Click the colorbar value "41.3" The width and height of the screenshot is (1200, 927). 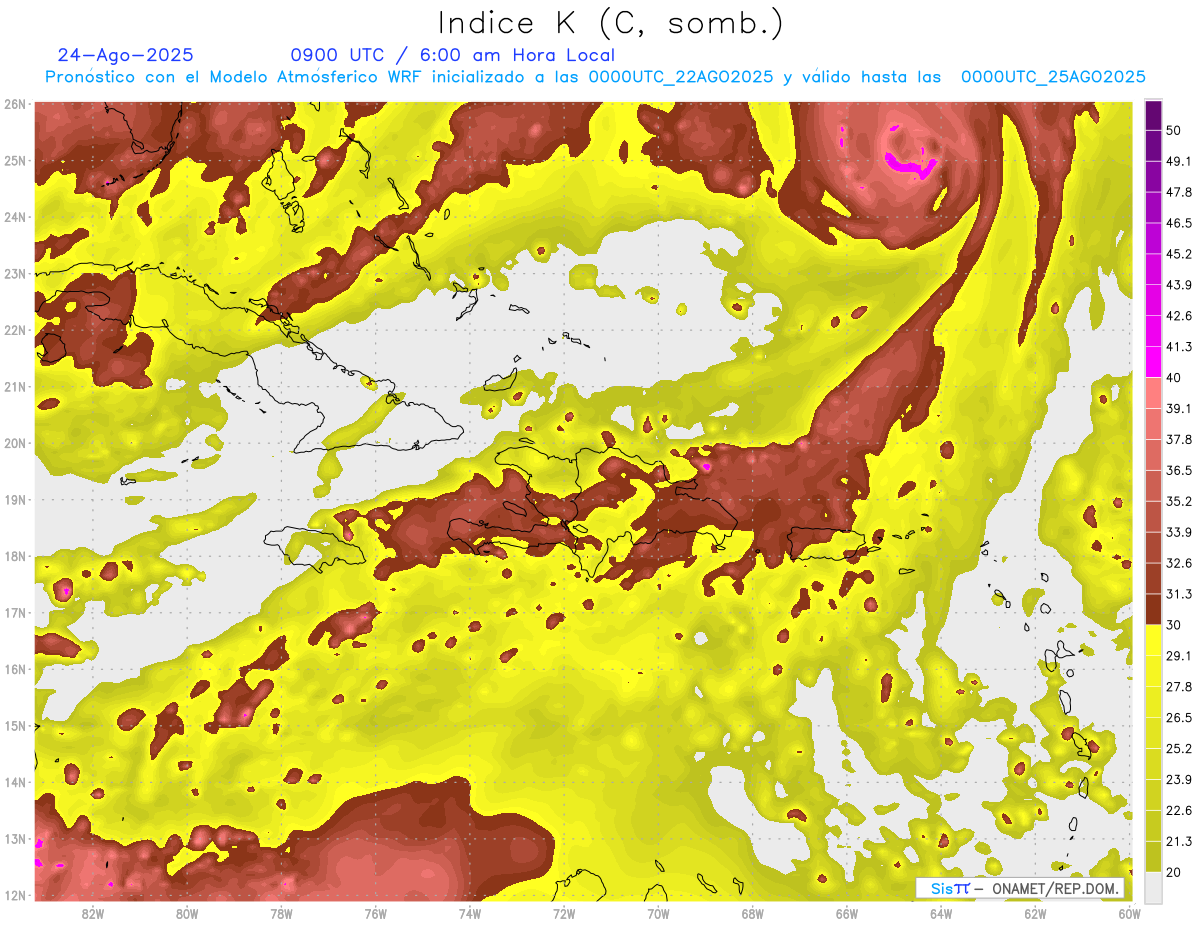pos(1179,347)
